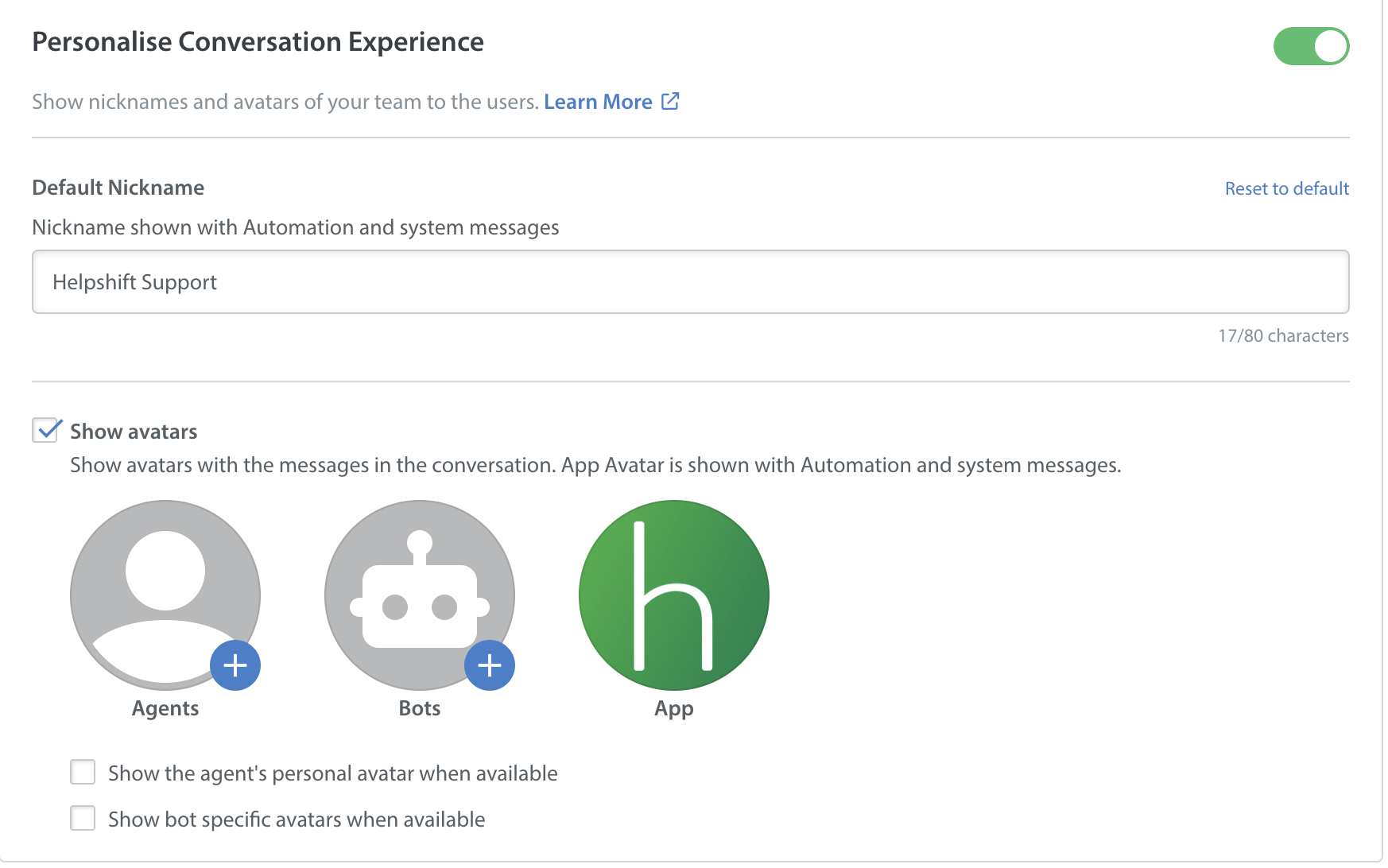Click the Default Nickname heading
Screen dimensions: 1388x868
(118, 188)
